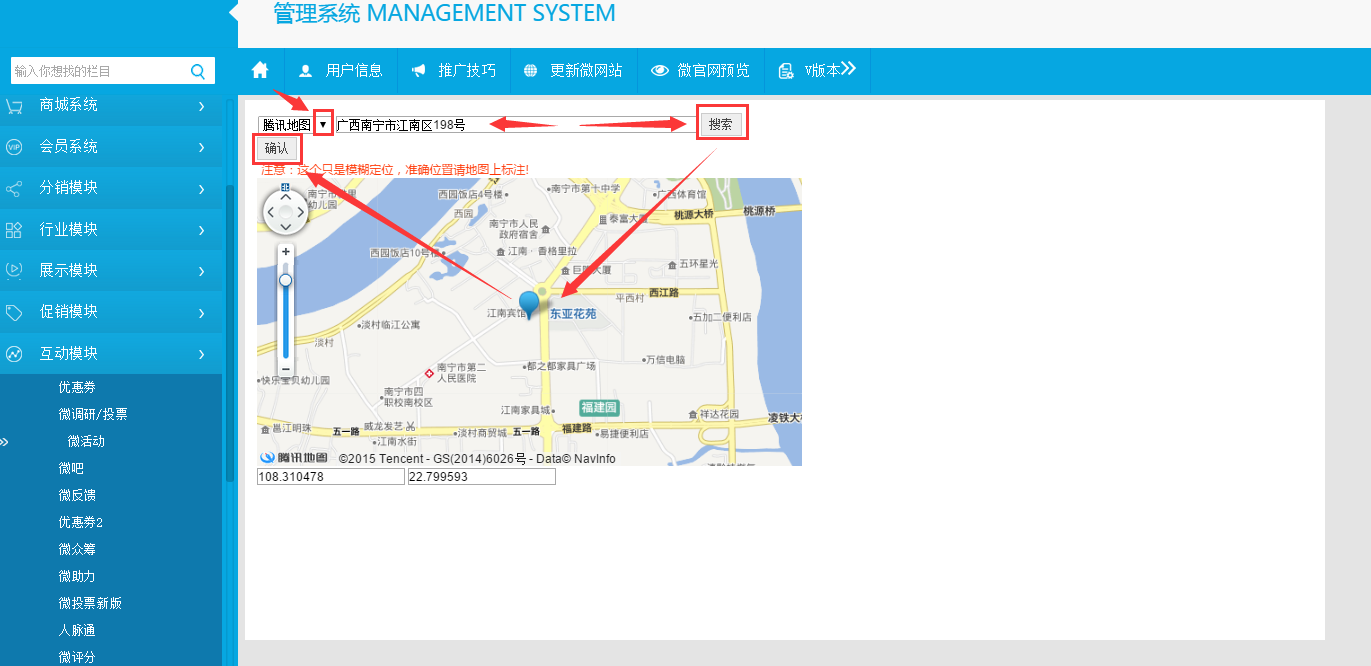Screen dimensions: 1371x666
Task: Click the magnifier icon in the sidebar search
Action: pyautogui.click(x=198, y=71)
